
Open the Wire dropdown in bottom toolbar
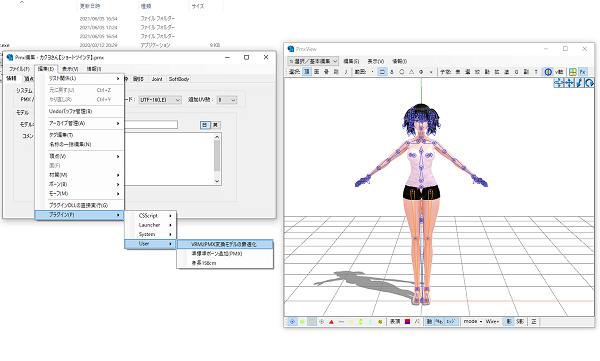click(x=492, y=322)
